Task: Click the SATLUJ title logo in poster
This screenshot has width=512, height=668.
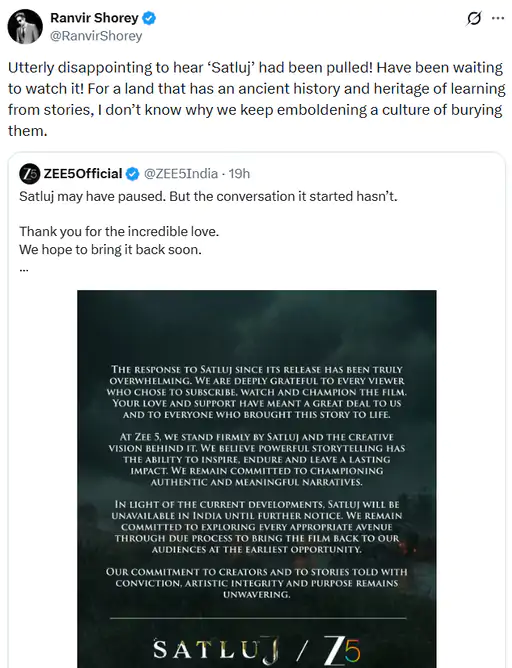Action: click(x=216, y=651)
